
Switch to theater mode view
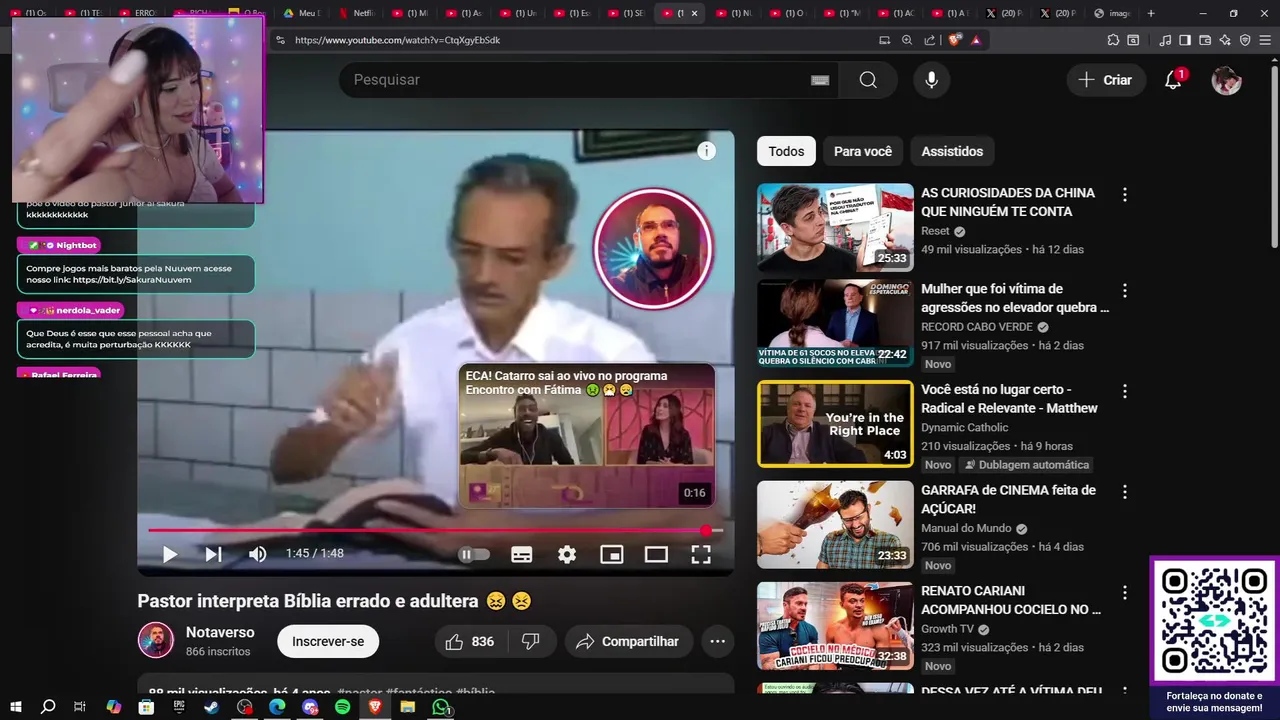coord(656,554)
